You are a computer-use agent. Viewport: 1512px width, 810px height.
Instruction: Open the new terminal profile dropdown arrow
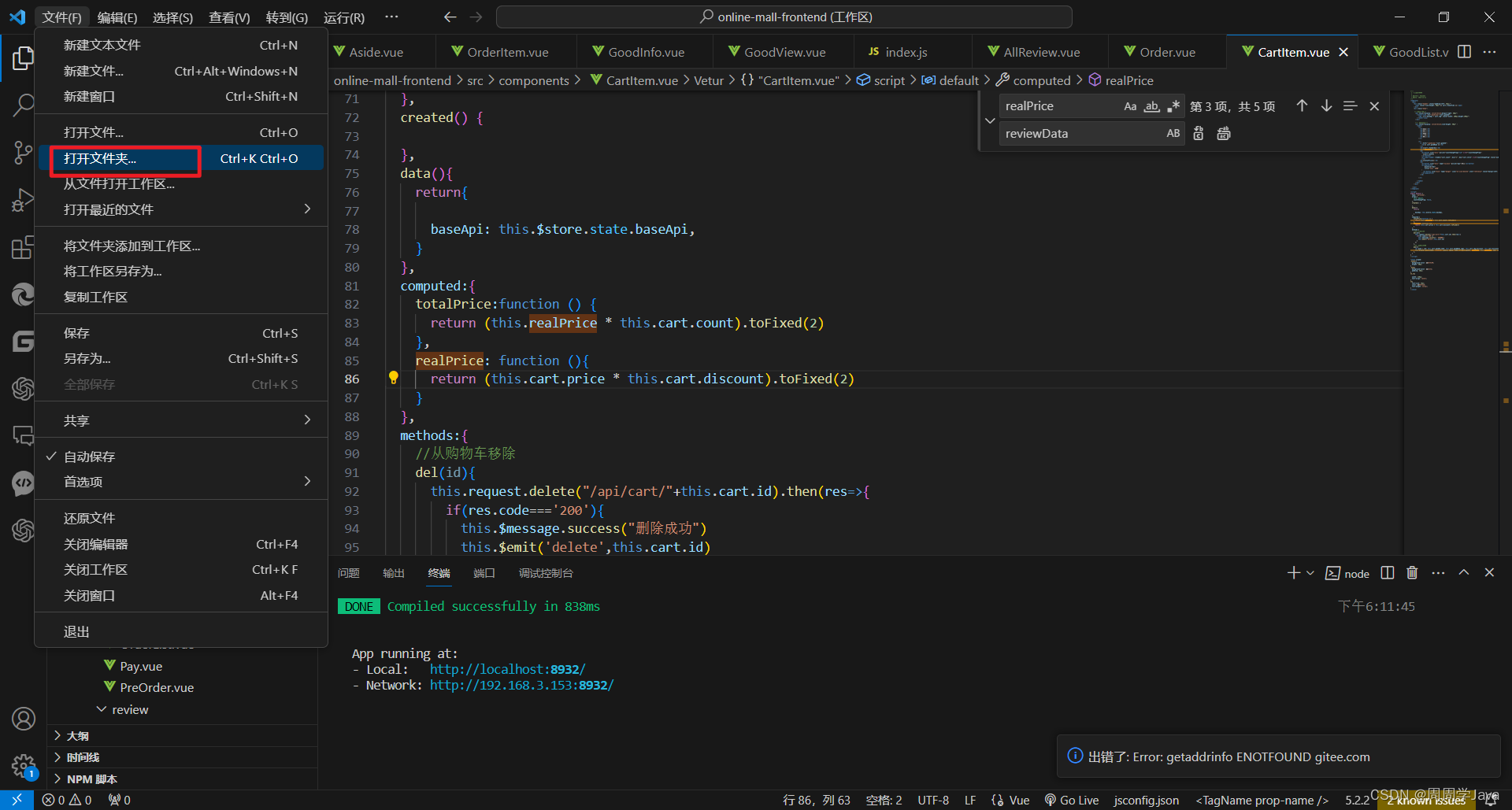1310,573
